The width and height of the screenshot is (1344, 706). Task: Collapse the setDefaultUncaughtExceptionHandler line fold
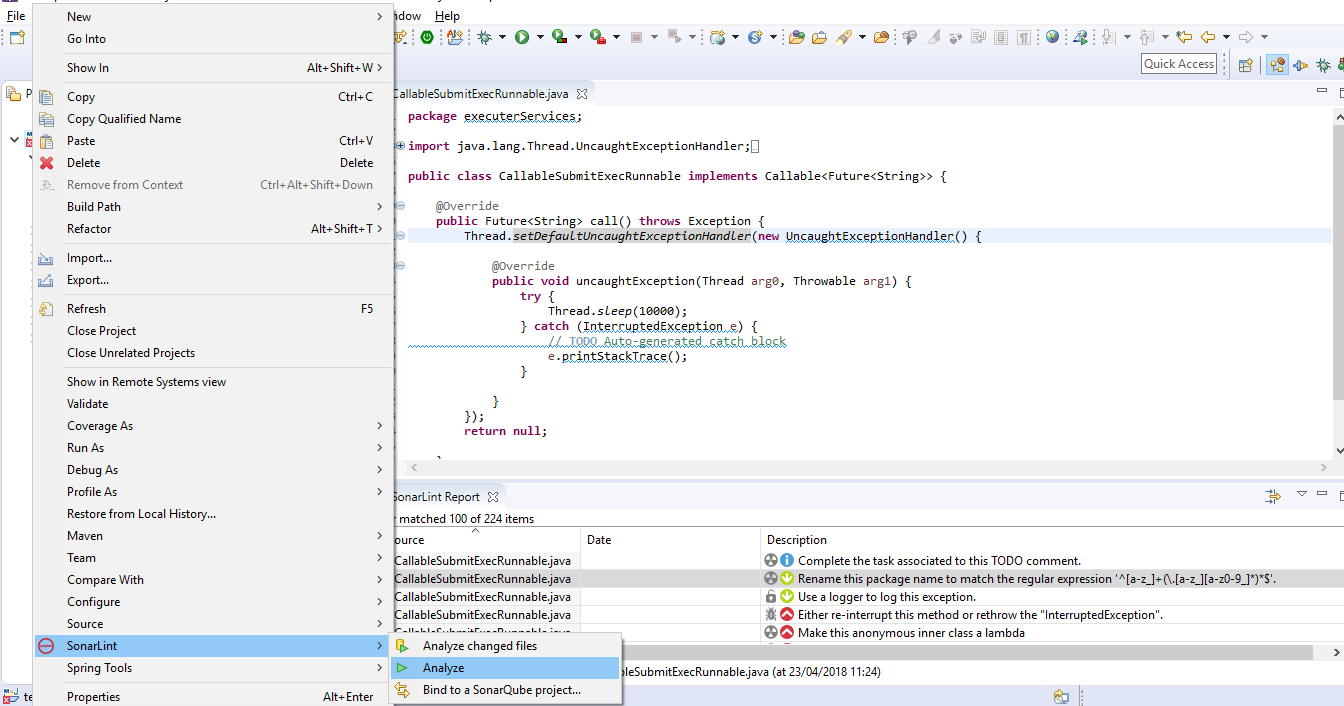(401, 236)
